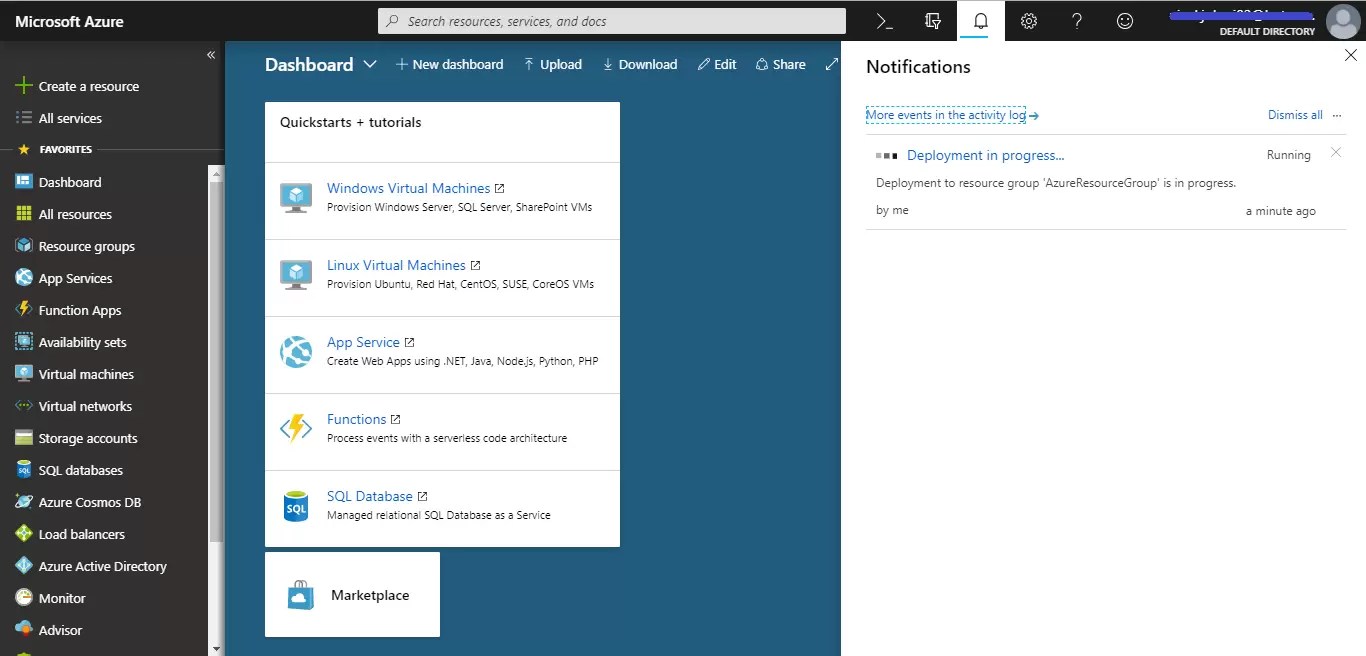Open Directory and subscription filter icon
Image resolution: width=1366 pixels, height=656 pixels.
[933, 20]
